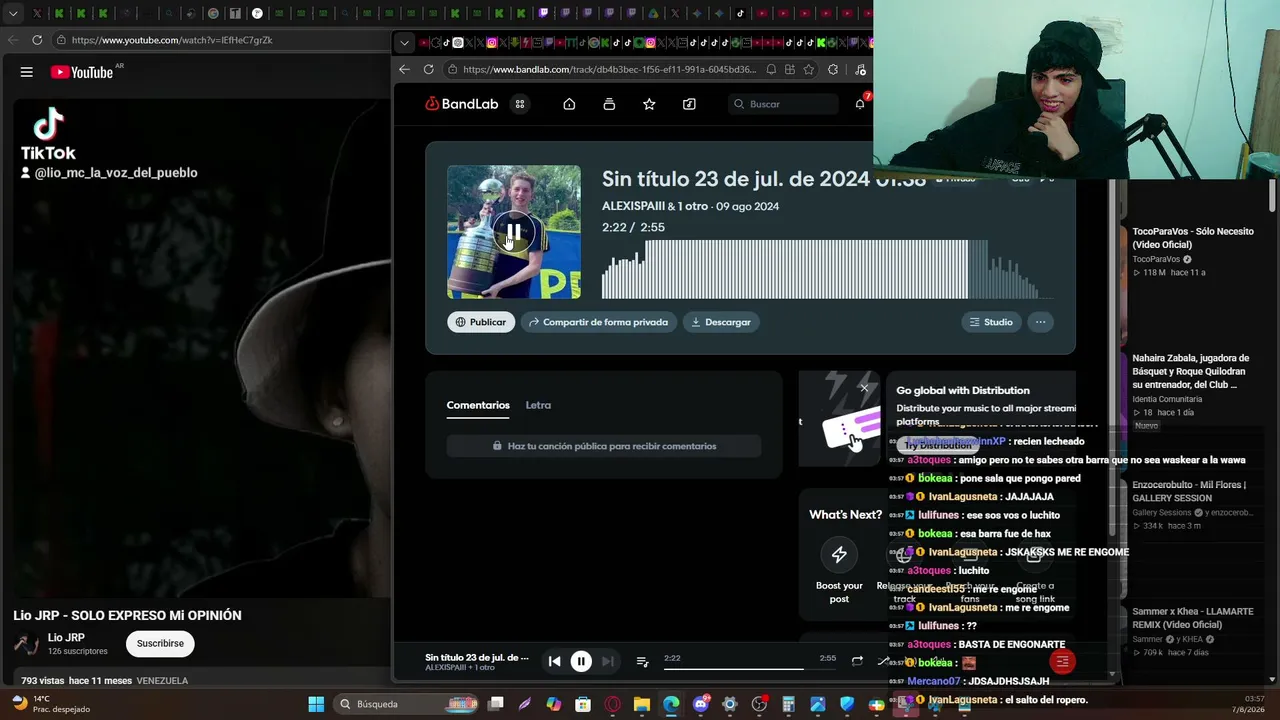Go to BandLab home feed icon
This screenshot has height=720, width=1280.
click(x=569, y=104)
